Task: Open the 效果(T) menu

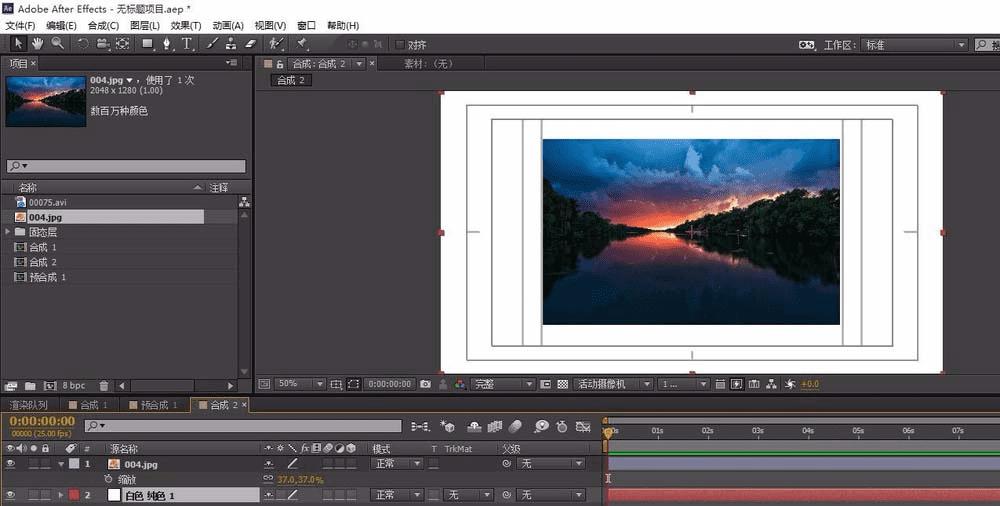Action: click(186, 25)
